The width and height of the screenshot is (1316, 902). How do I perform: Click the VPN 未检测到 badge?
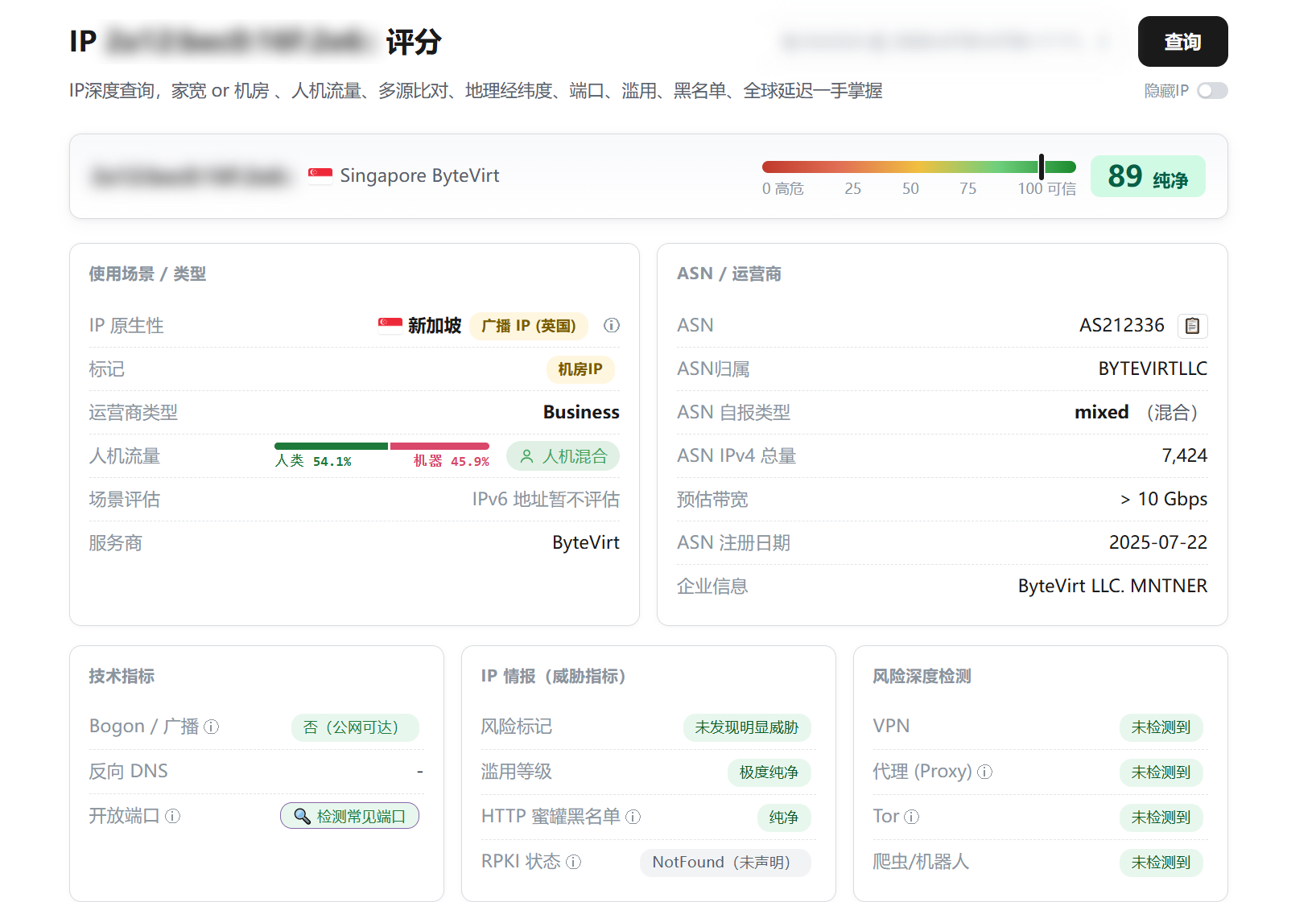click(1161, 727)
